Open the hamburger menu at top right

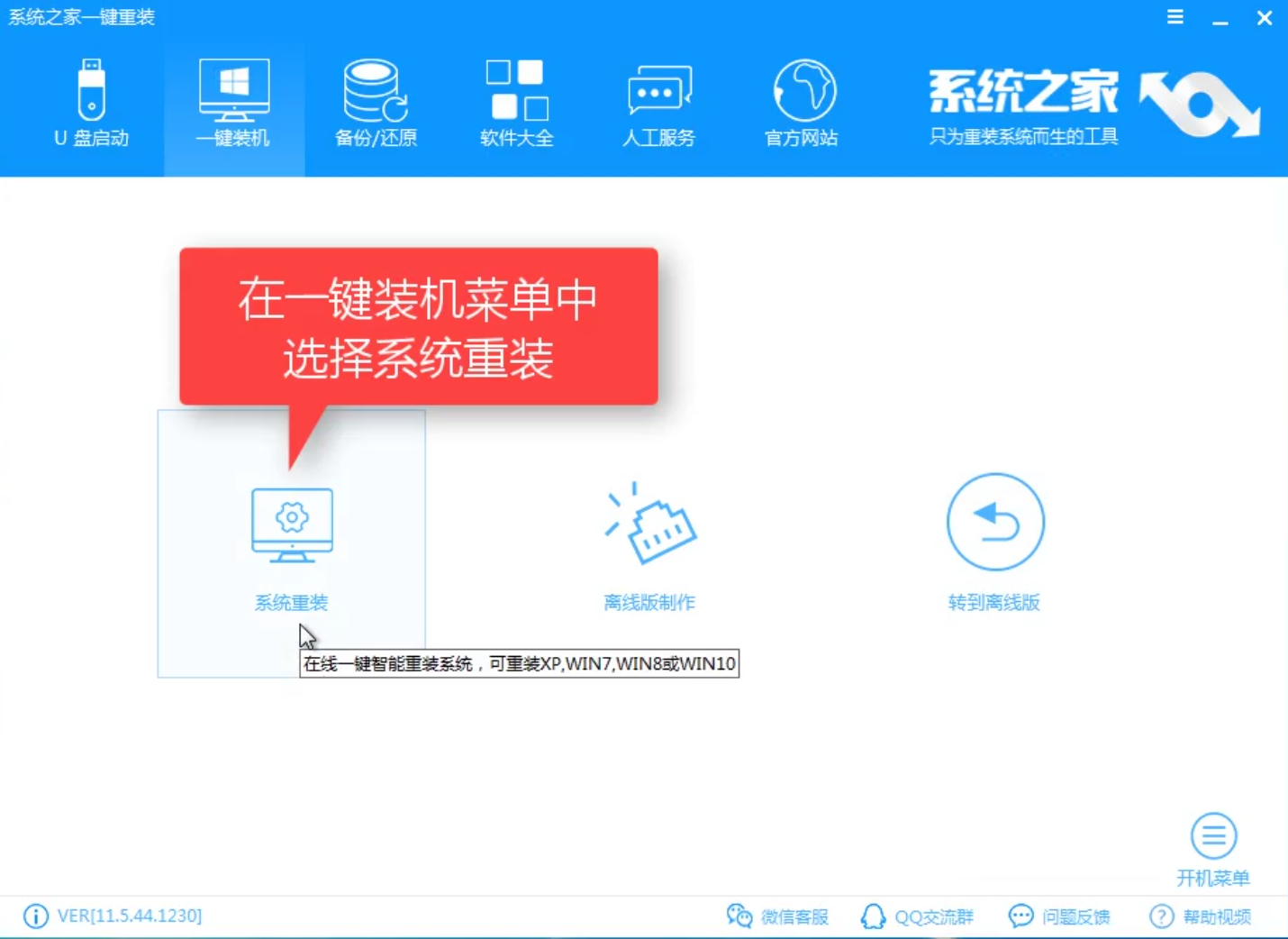[x=1175, y=16]
